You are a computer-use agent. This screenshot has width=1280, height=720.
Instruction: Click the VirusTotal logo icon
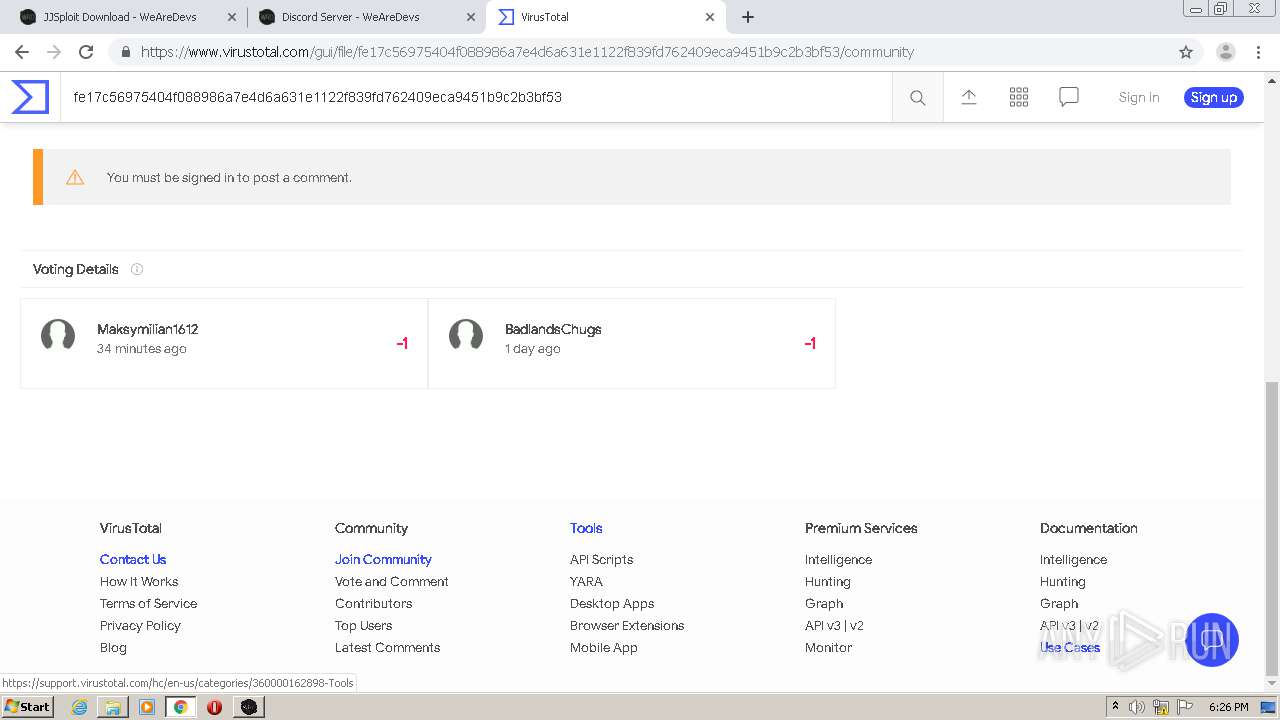coord(30,97)
